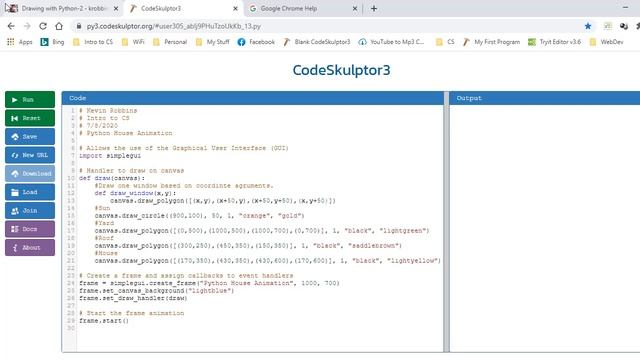The image size is (640, 360).
Task: Click the 'frame.start()' code line
Action: click(104, 321)
